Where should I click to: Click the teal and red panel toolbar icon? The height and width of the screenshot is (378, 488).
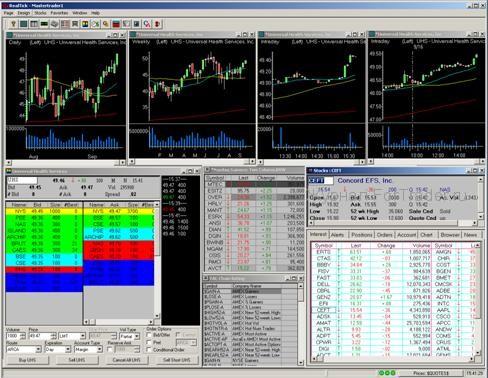click(x=116, y=24)
